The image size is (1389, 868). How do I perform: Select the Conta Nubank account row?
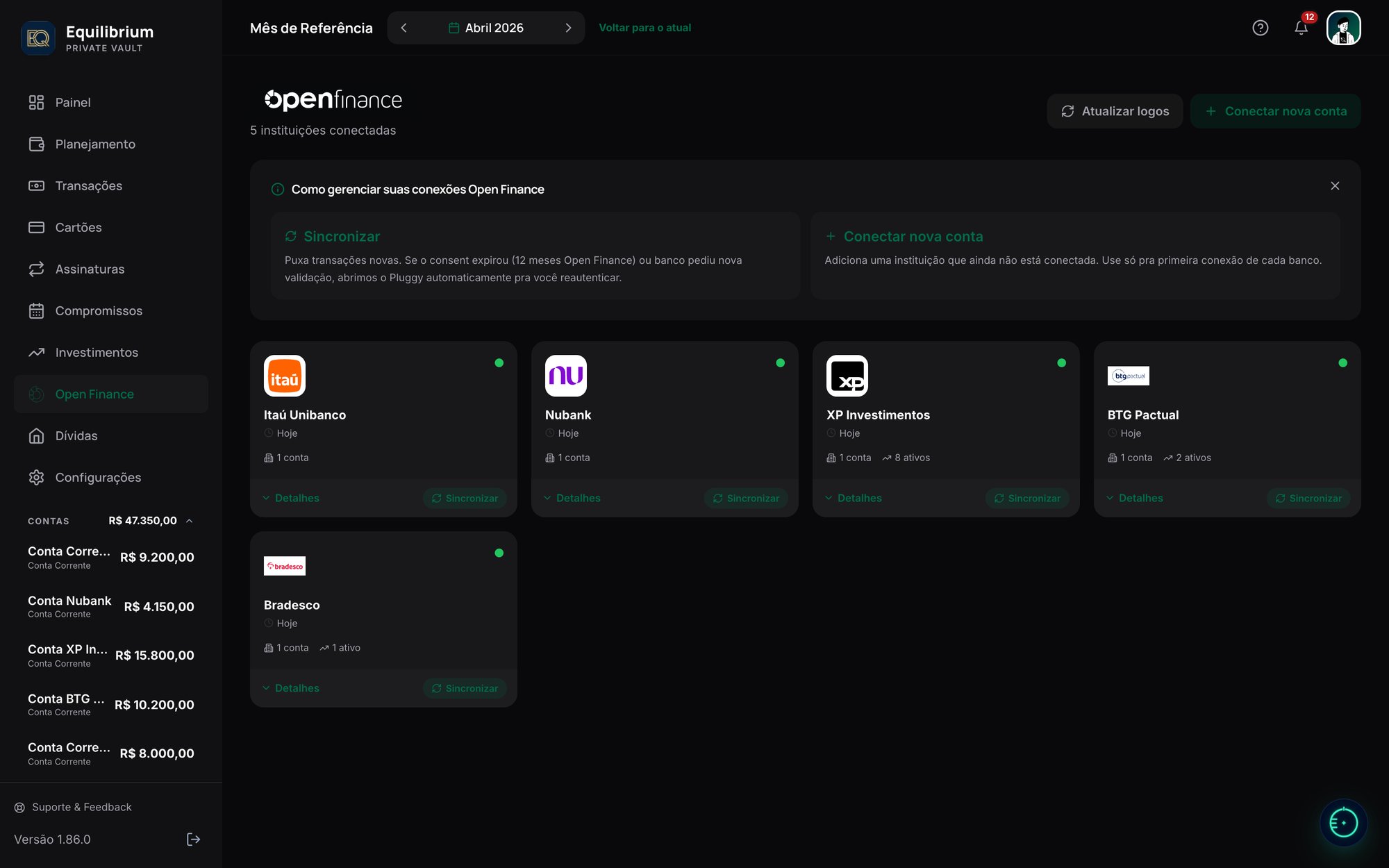click(111, 607)
